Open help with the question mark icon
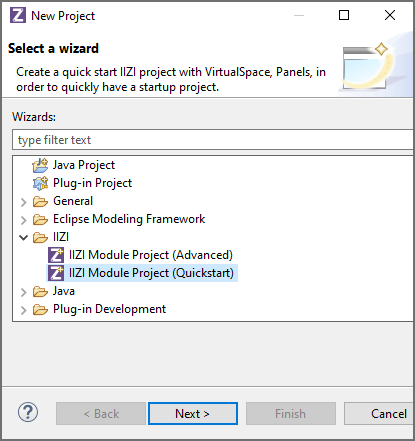415x441 pixels. (28, 412)
